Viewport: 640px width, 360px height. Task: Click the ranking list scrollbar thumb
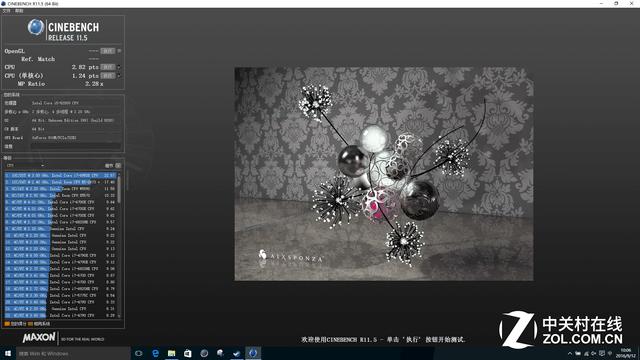click(x=119, y=190)
